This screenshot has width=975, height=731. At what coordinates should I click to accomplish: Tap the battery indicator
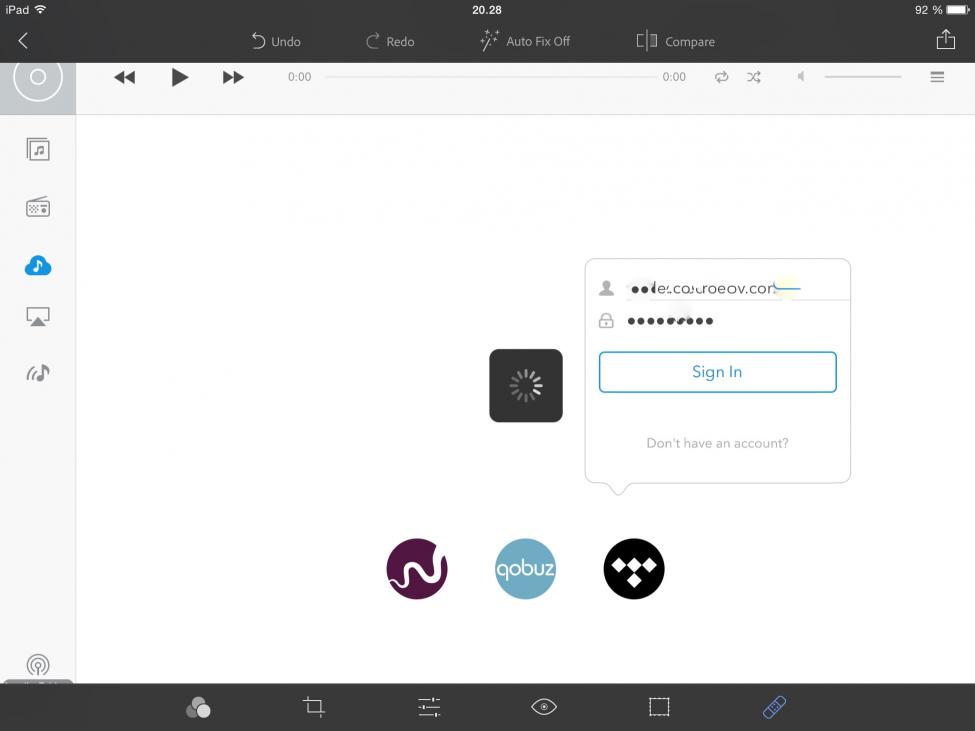(958, 9)
